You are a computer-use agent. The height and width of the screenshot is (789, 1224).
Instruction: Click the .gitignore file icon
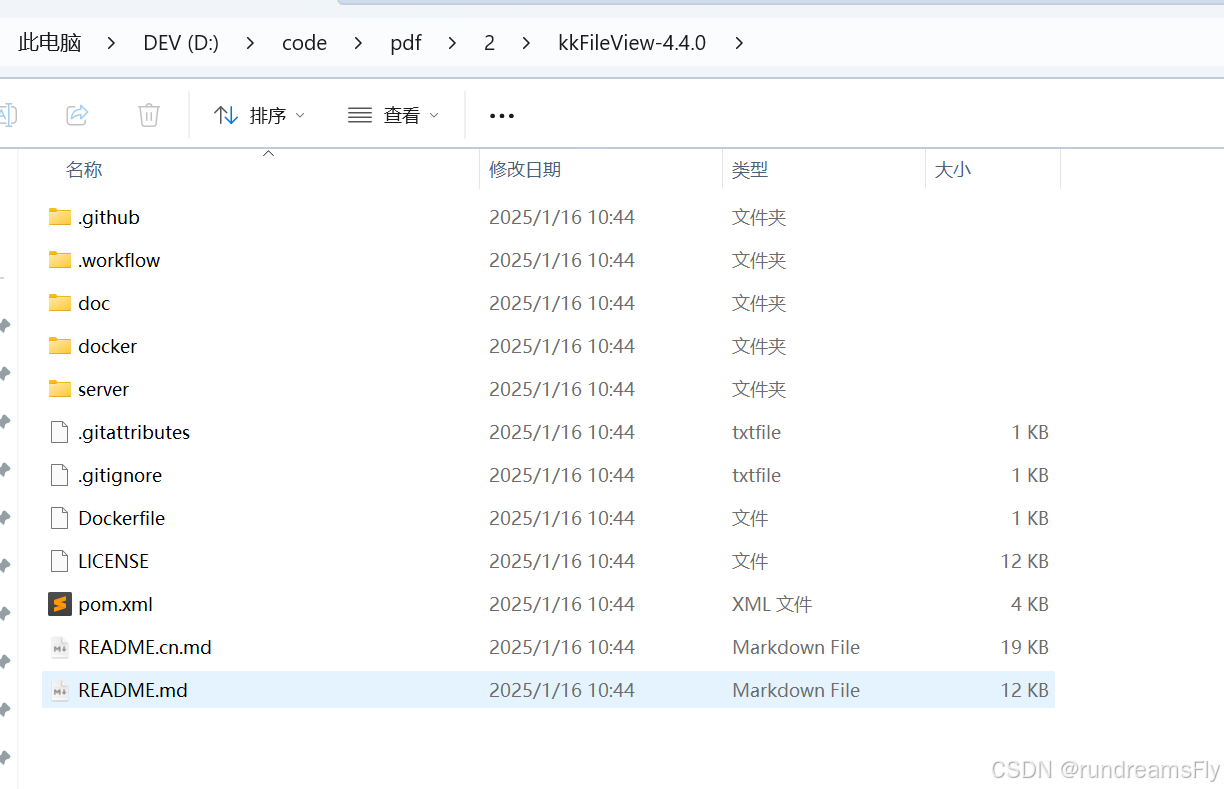[61, 475]
